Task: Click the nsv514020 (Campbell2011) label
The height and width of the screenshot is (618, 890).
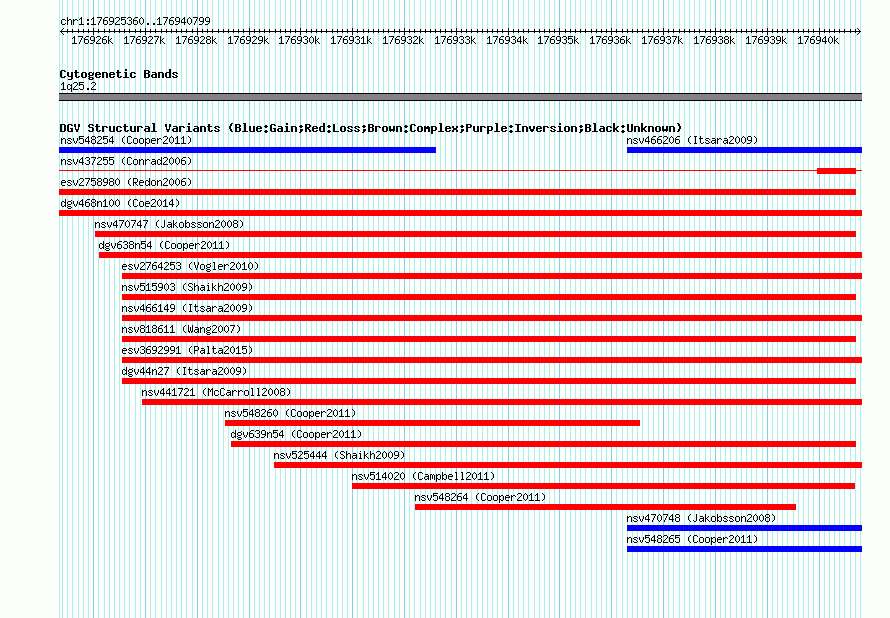Action: point(423,476)
